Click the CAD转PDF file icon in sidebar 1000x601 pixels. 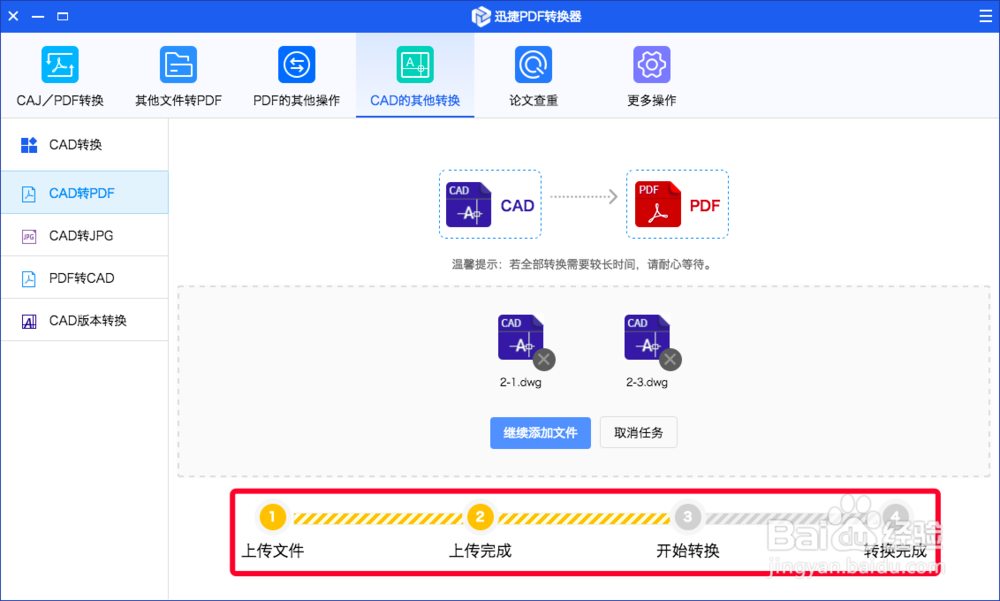(29, 194)
